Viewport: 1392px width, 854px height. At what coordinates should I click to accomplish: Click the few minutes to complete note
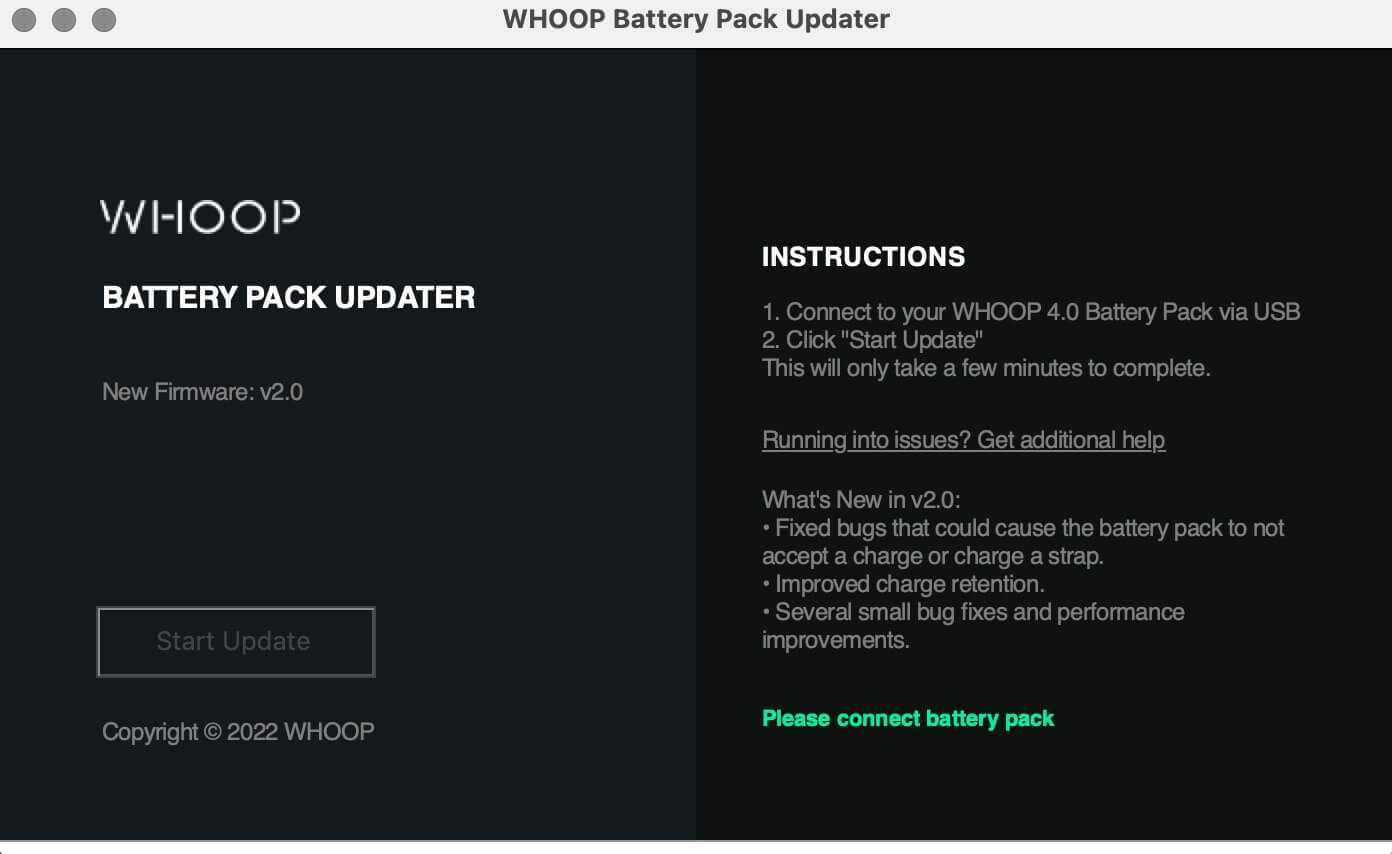click(x=987, y=368)
